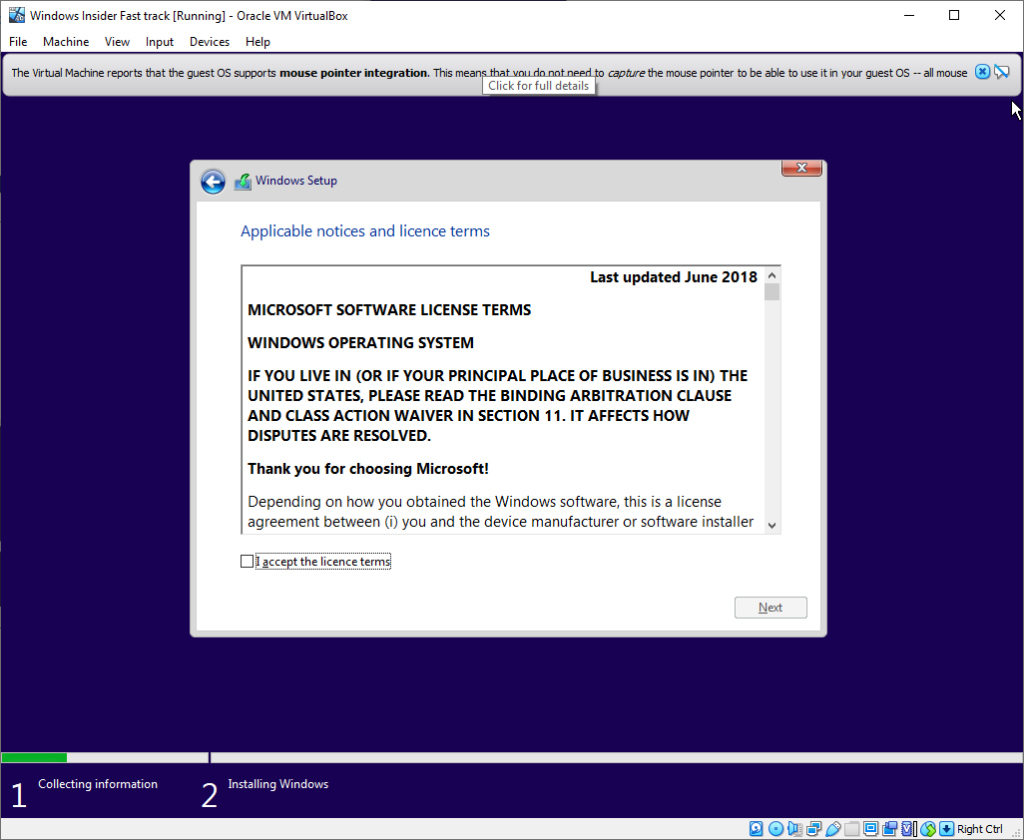This screenshot has width=1024, height=840.
Task: Click the recording status icon
Action: [x=889, y=829]
